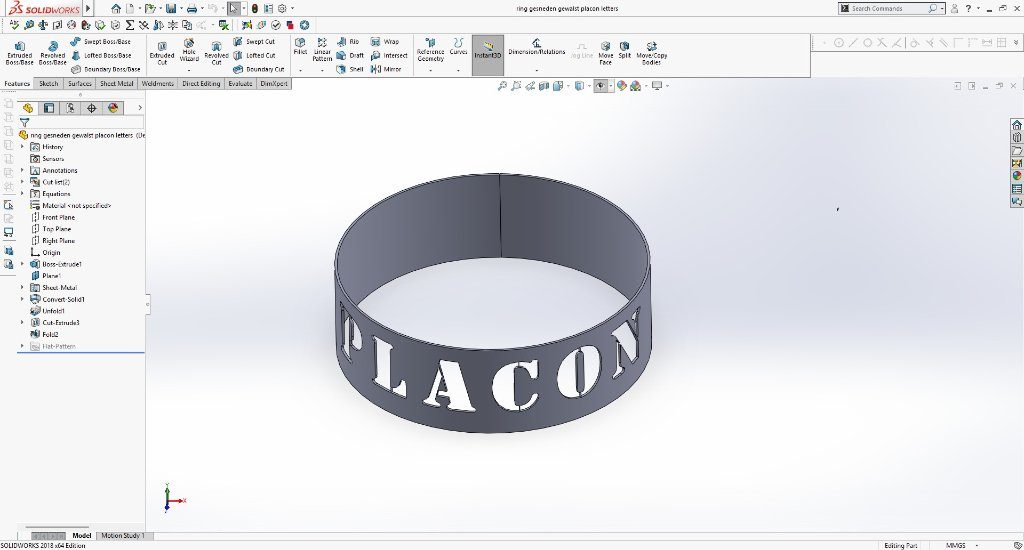Switch to the DisplayManager tab
The width and height of the screenshot is (1024, 550).
click(113, 108)
